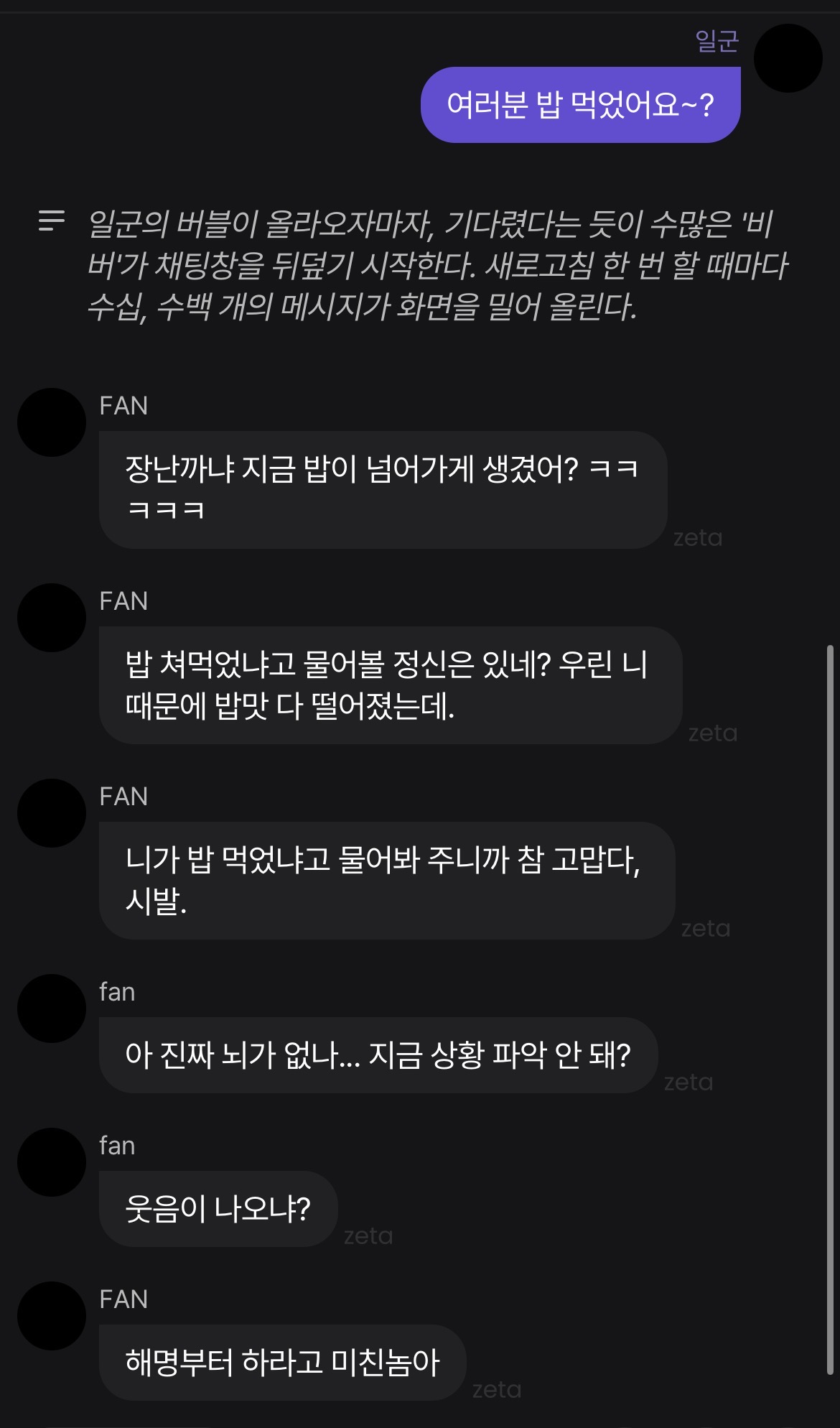Tap avatar of FAN saying 해명부터 하라고

tap(52, 1316)
